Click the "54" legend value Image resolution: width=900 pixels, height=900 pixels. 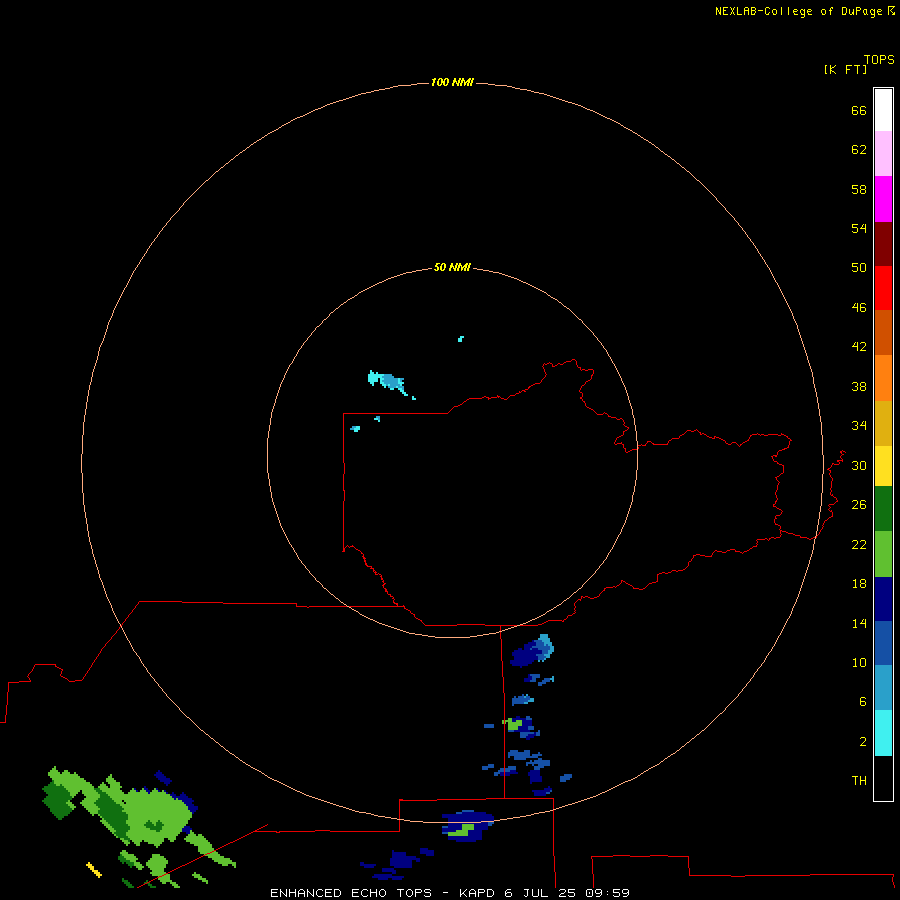click(859, 228)
